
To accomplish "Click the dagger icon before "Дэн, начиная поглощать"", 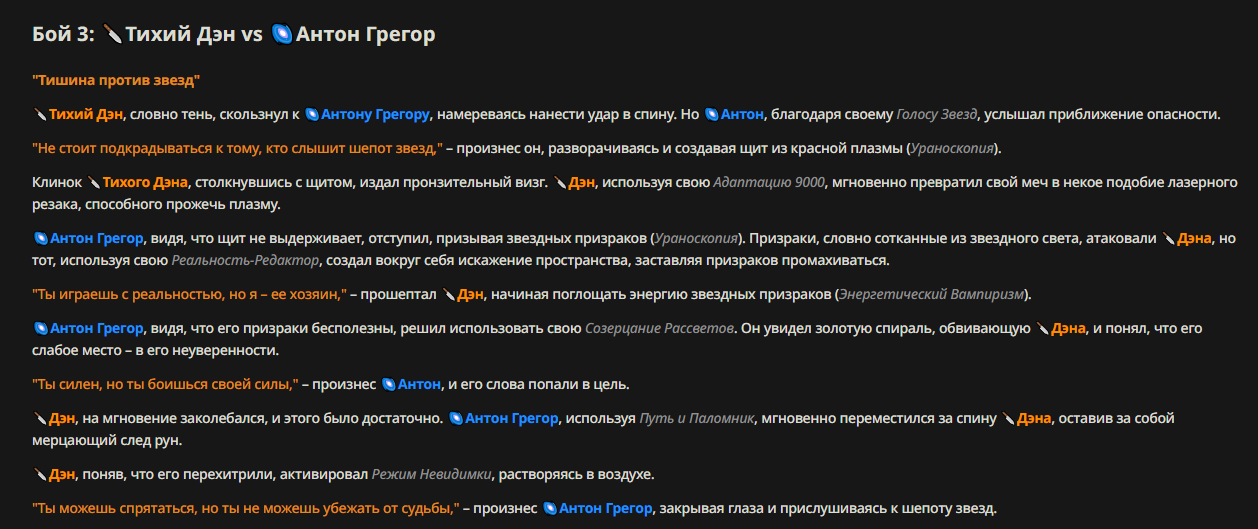I will click(x=449, y=294).
